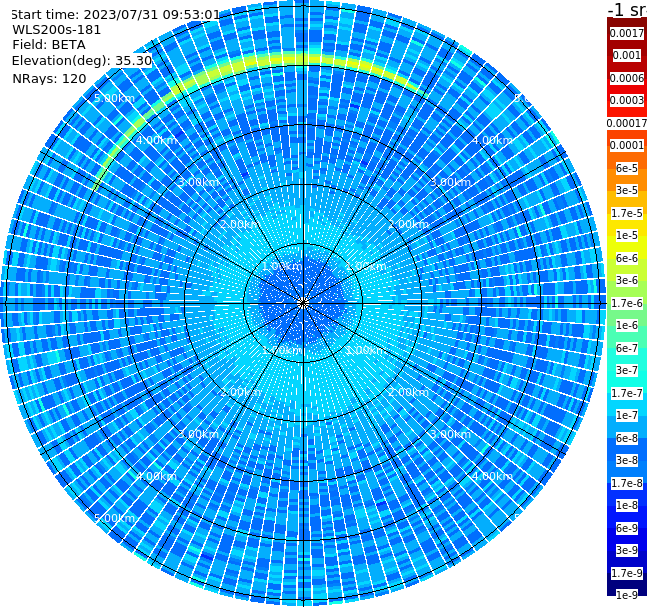Click the 1.7e-7 colorbar label

[627, 393]
